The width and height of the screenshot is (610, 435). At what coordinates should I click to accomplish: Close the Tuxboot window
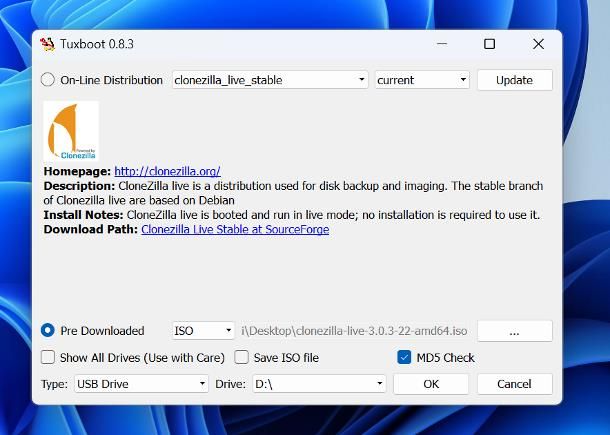pyautogui.click(x=538, y=44)
